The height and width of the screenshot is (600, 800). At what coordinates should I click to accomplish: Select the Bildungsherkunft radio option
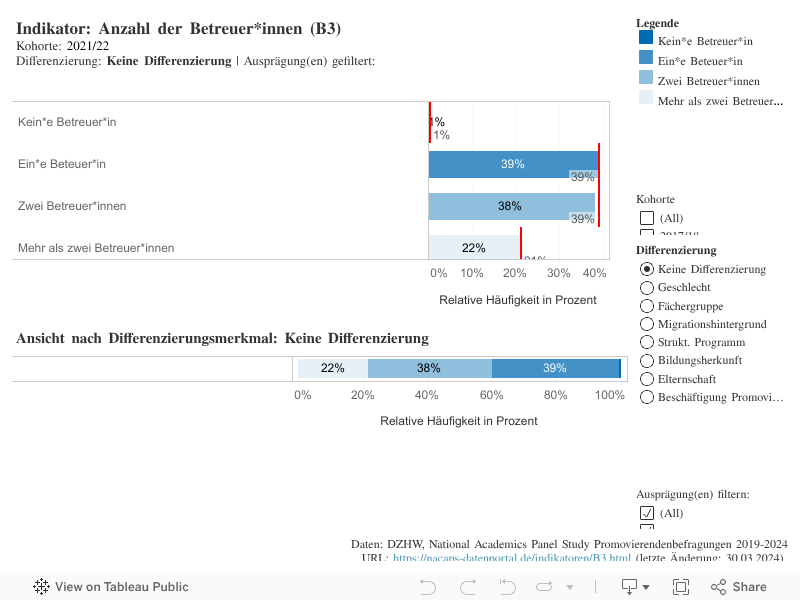tap(647, 360)
